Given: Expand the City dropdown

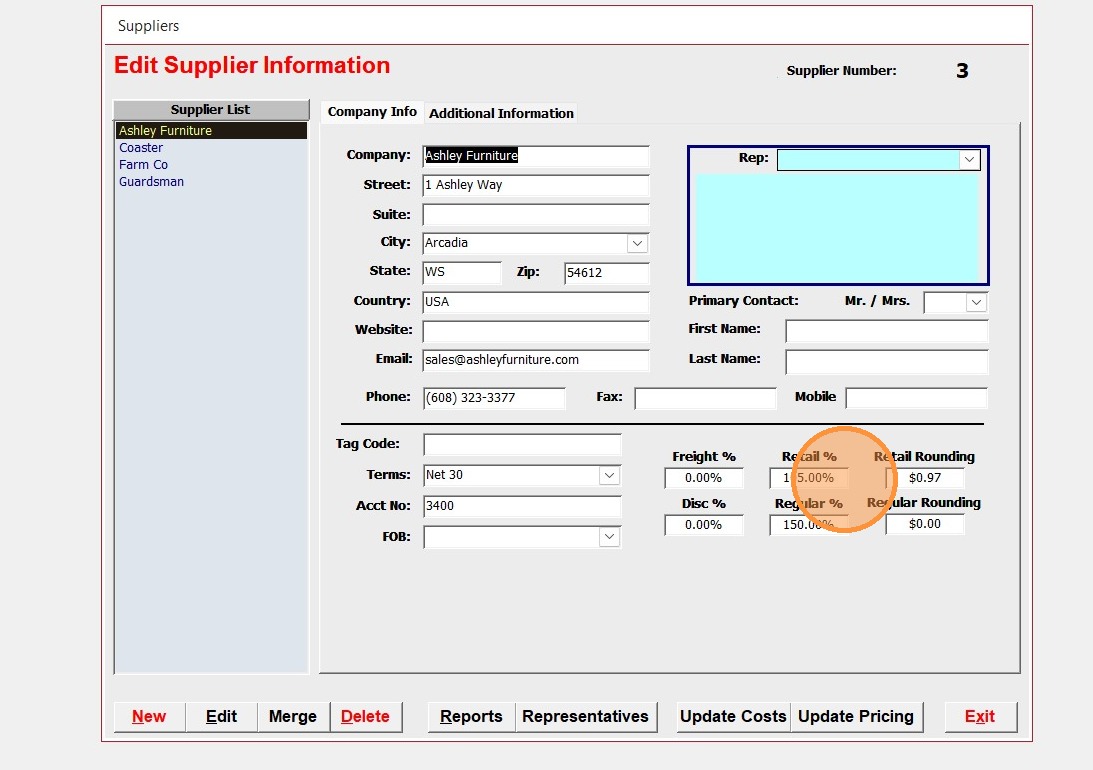Looking at the screenshot, I should (x=637, y=243).
